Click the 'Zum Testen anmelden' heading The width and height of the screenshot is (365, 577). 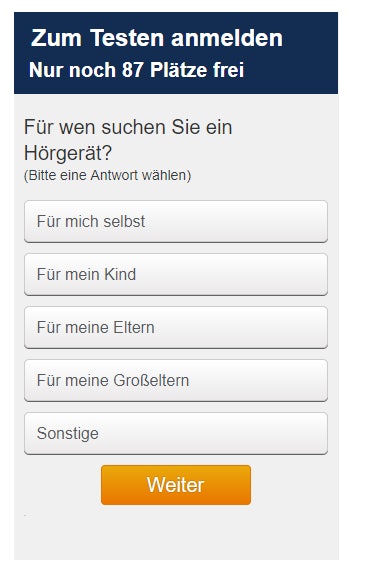point(157,38)
